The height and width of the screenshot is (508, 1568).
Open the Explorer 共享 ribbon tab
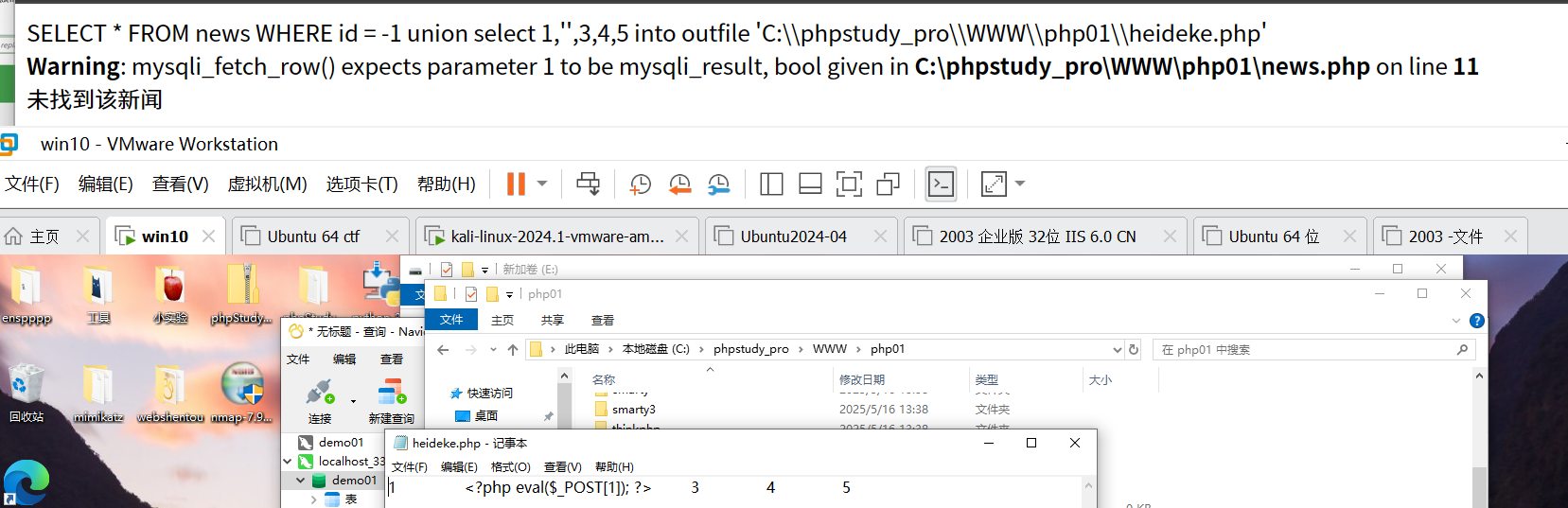(x=552, y=320)
